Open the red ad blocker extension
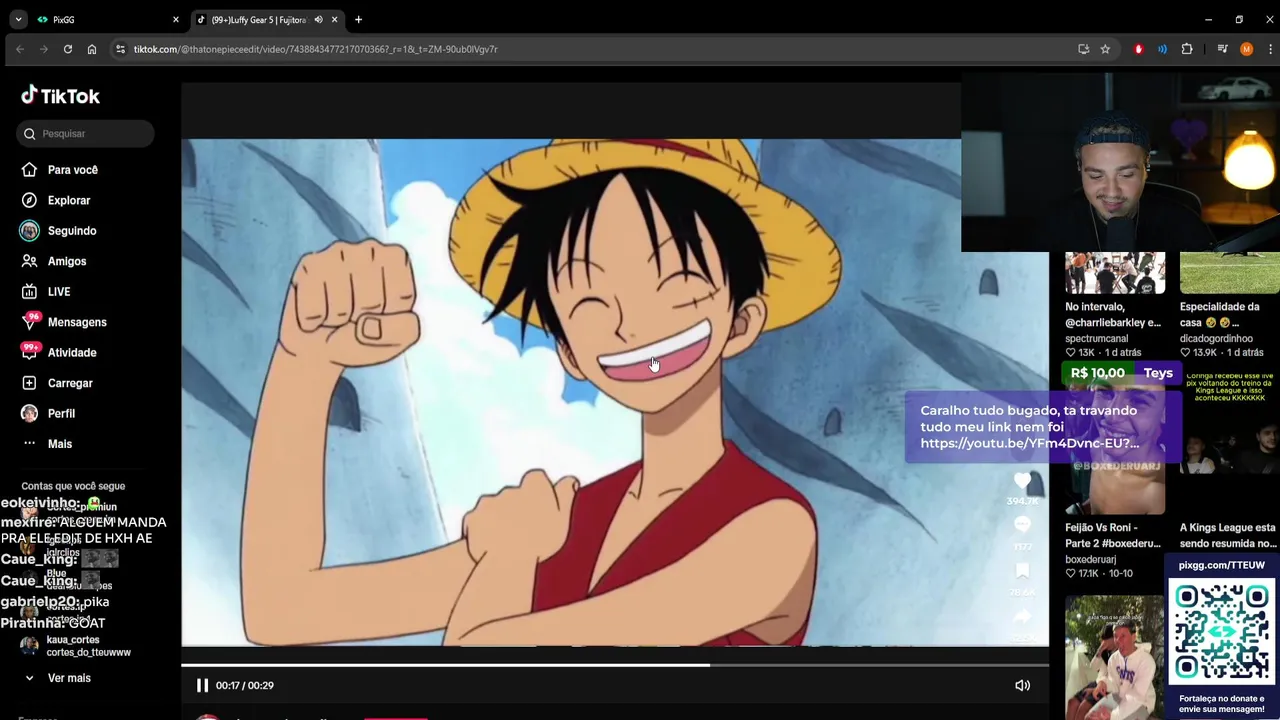Image resolution: width=1280 pixels, height=720 pixels. [x=1138, y=49]
